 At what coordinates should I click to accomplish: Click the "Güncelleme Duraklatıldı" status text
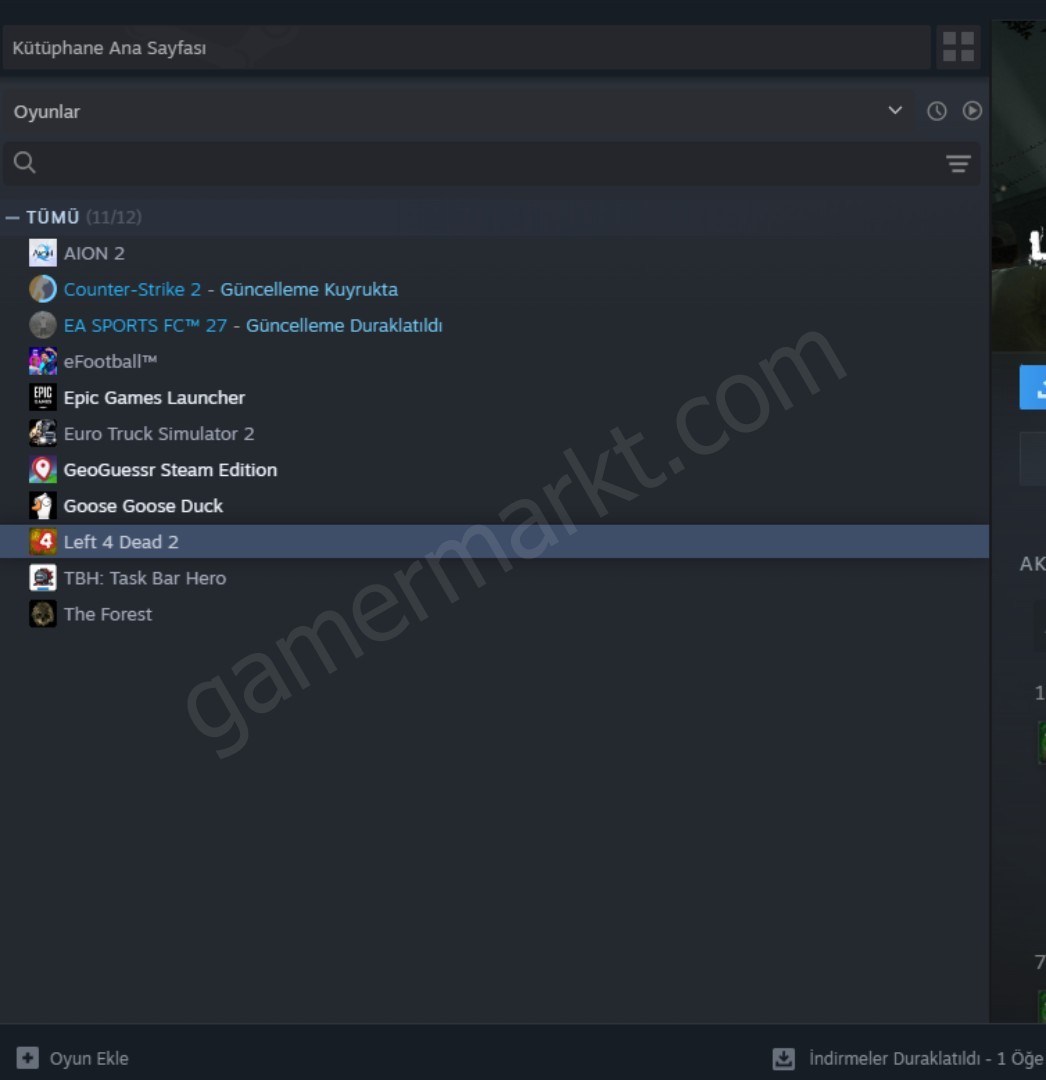(344, 325)
